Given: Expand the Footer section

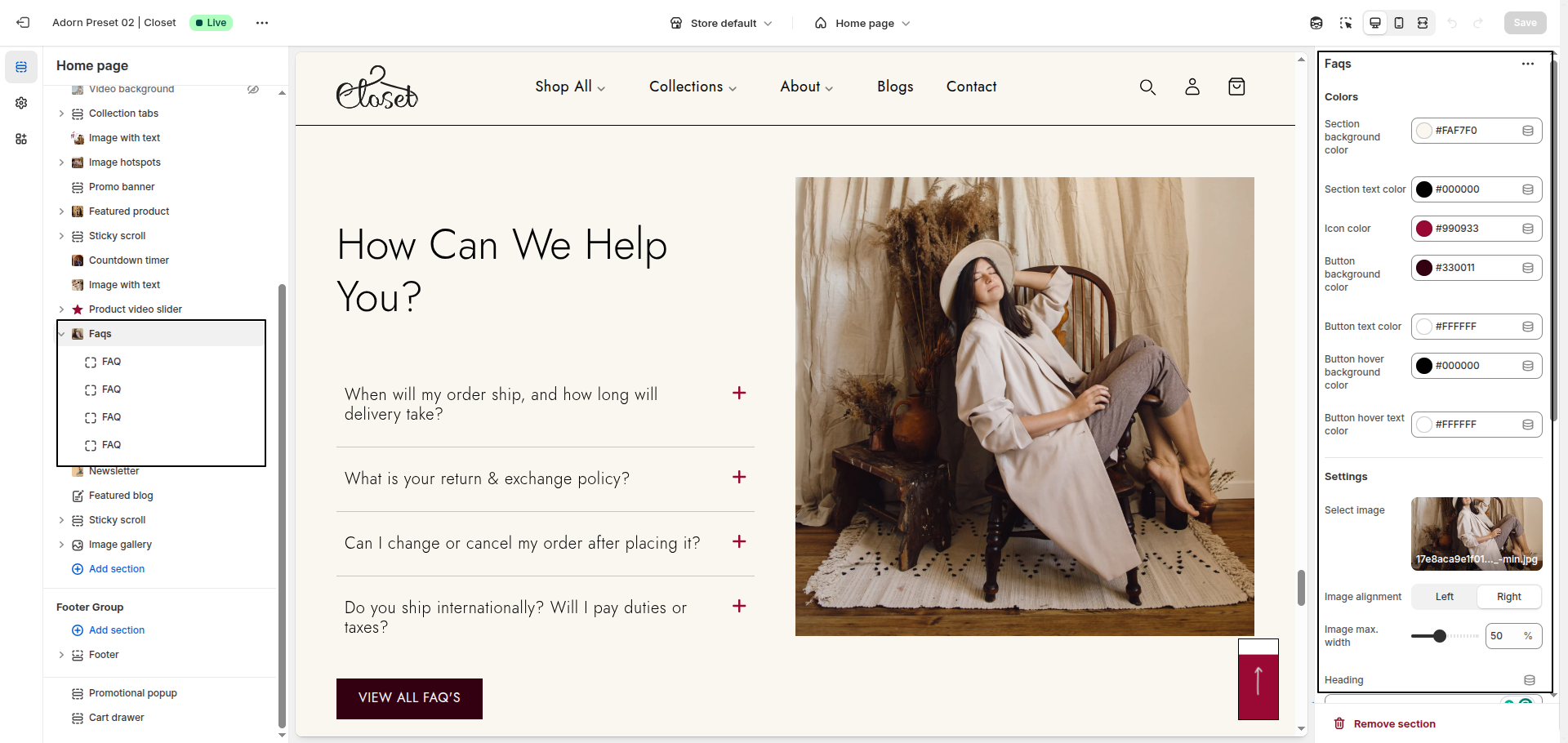Looking at the screenshot, I should (61, 655).
